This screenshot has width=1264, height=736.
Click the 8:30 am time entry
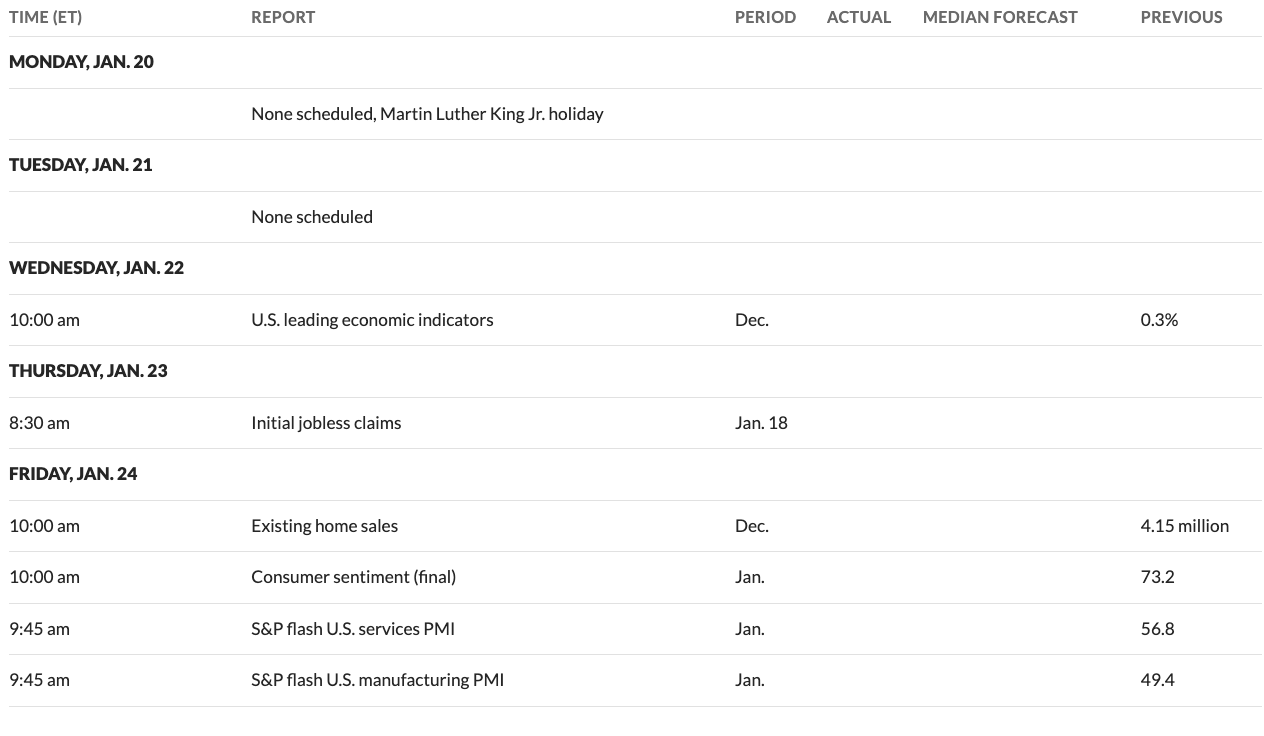click(x=39, y=423)
